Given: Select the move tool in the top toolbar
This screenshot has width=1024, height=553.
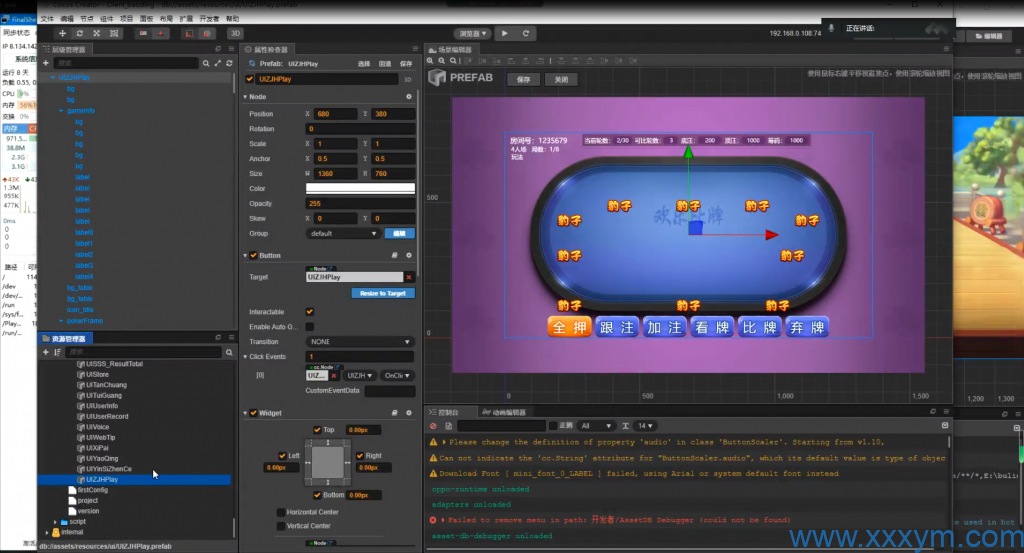Looking at the screenshot, I should tap(62, 33).
